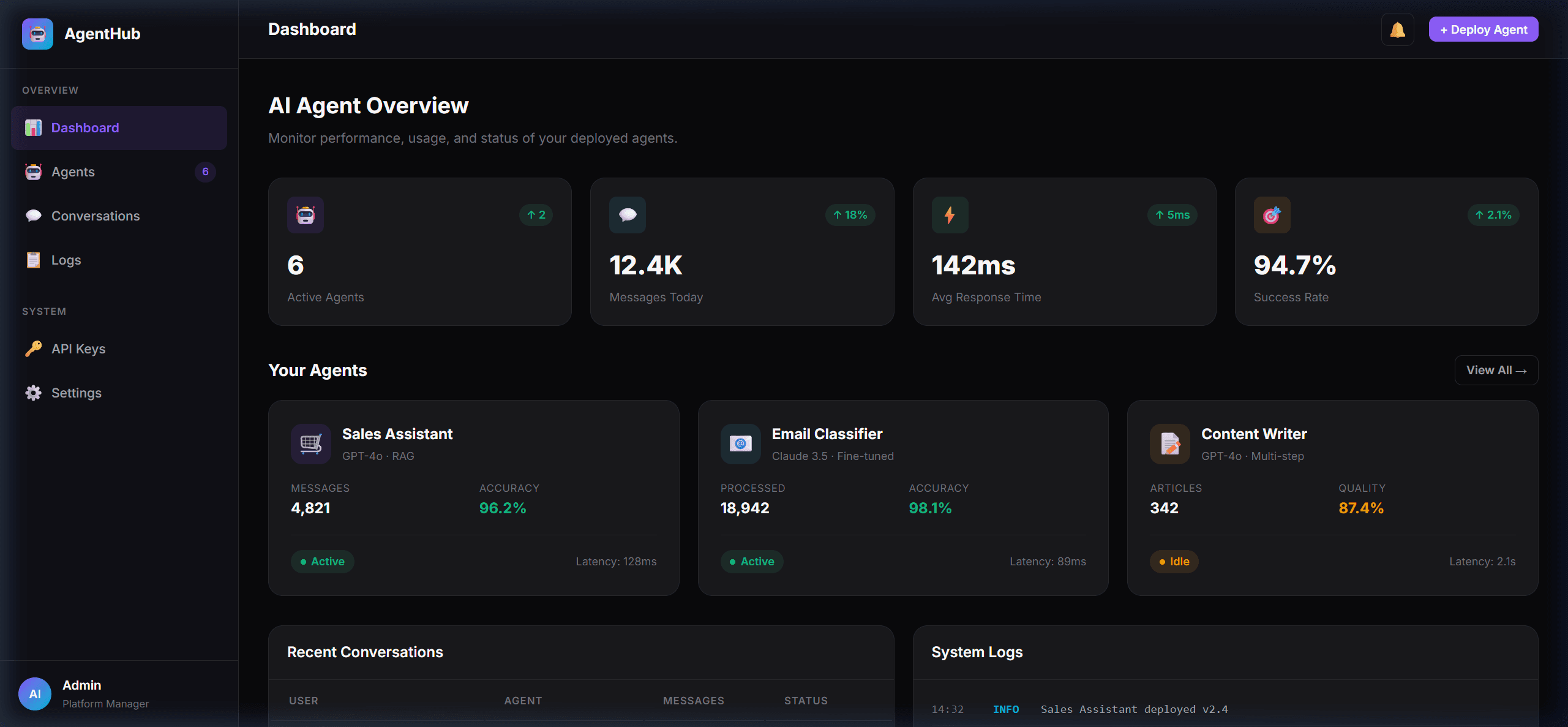This screenshot has width=1568, height=727.
Task: Open Settings via the gear icon
Action: point(33,393)
